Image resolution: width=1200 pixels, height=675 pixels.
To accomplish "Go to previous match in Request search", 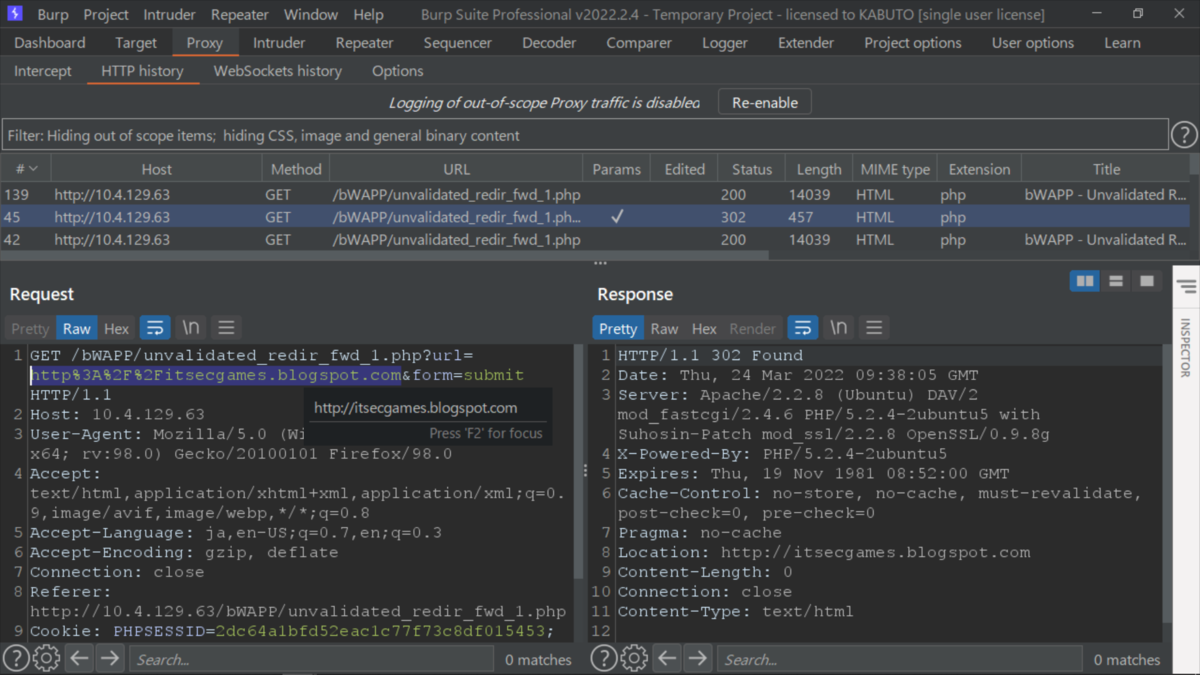I will click(79, 658).
